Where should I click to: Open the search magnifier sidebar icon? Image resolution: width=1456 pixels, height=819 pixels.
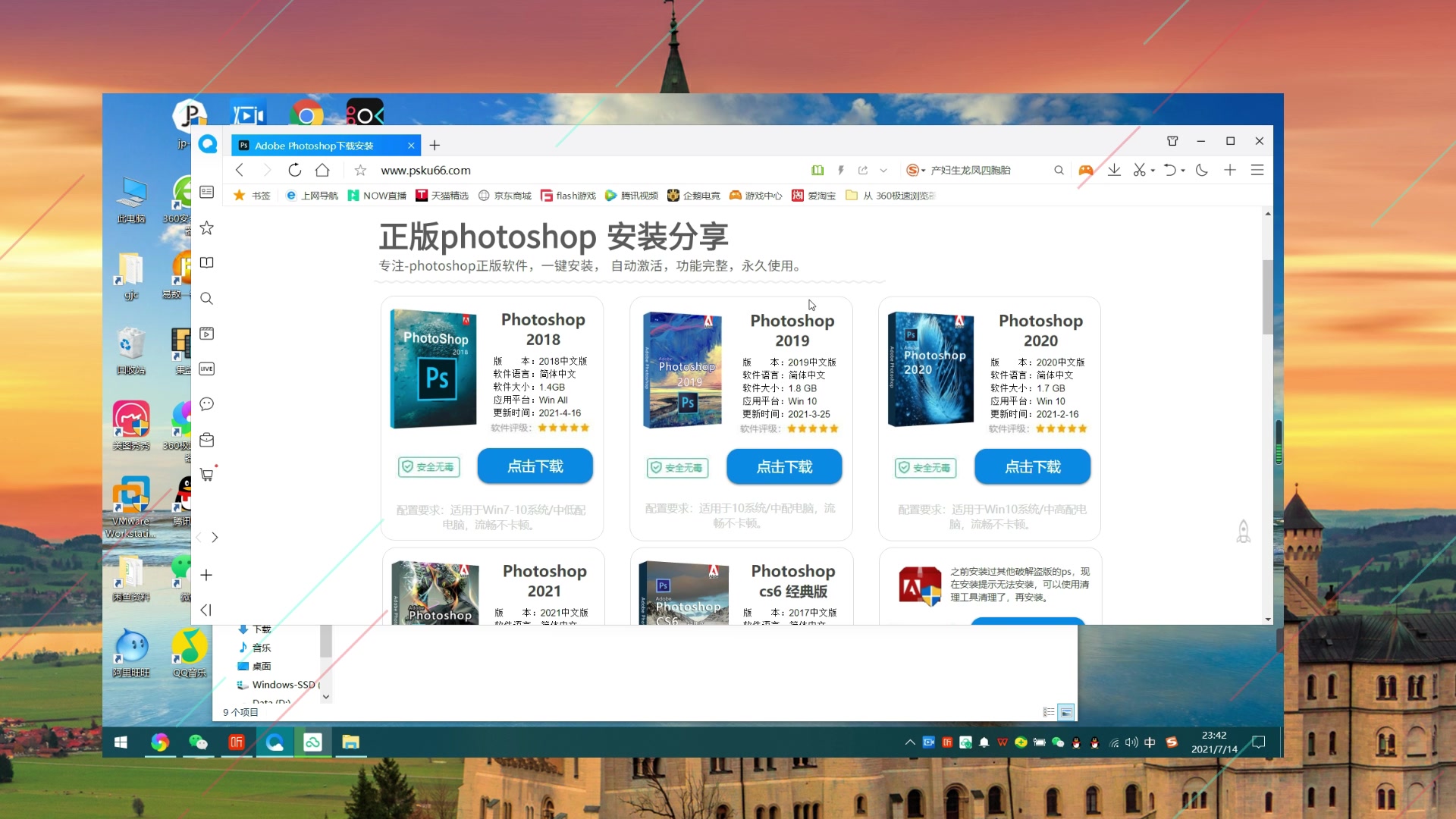coord(206,298)
